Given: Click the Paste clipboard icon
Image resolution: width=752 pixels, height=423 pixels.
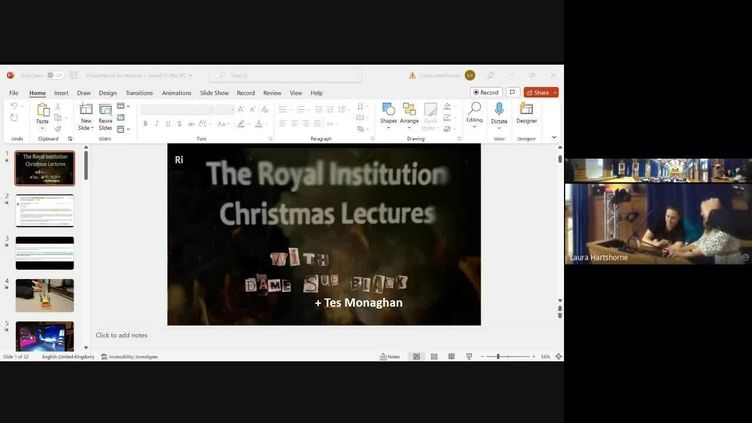Looking at the screenshot, I should pyautogui.click(x=43, y=110).
